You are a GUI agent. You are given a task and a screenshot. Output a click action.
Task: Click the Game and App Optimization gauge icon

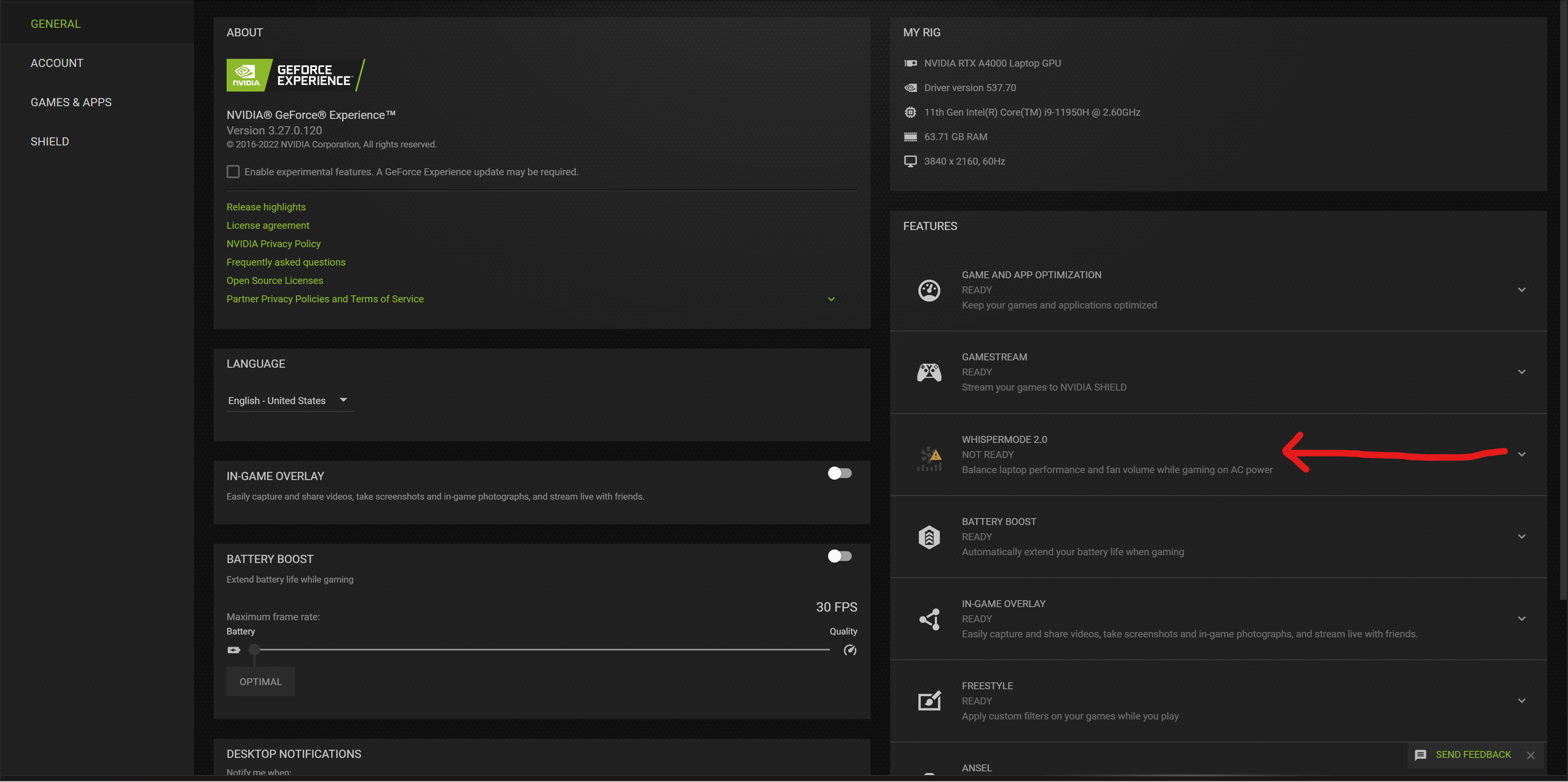pos(929,290)
